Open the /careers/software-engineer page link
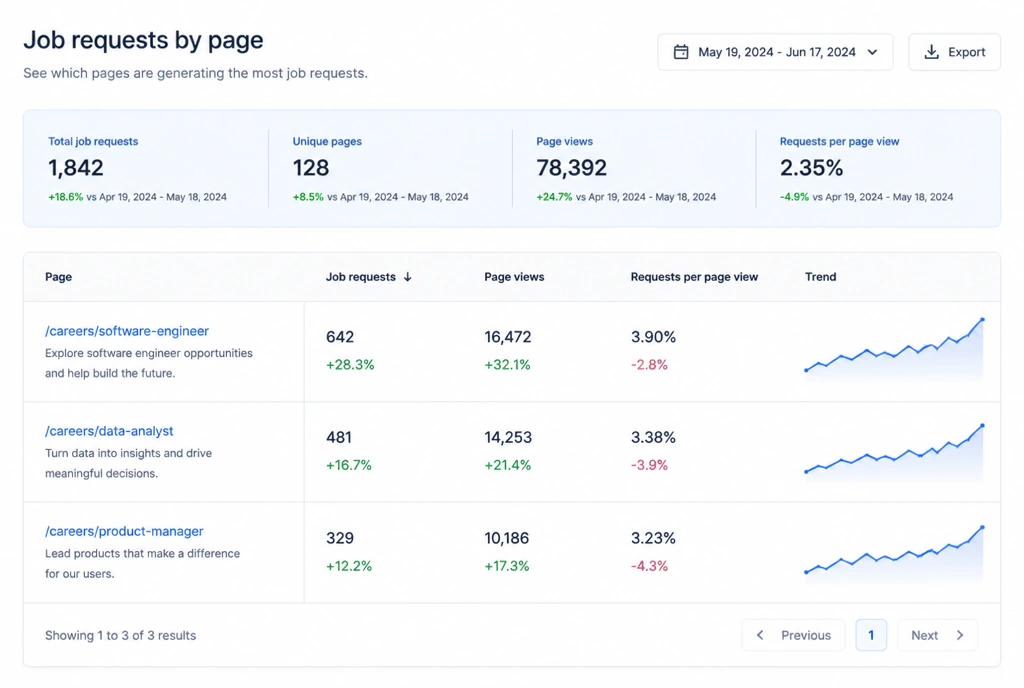This screenshot has width=1024, height=688. [127, 331]
